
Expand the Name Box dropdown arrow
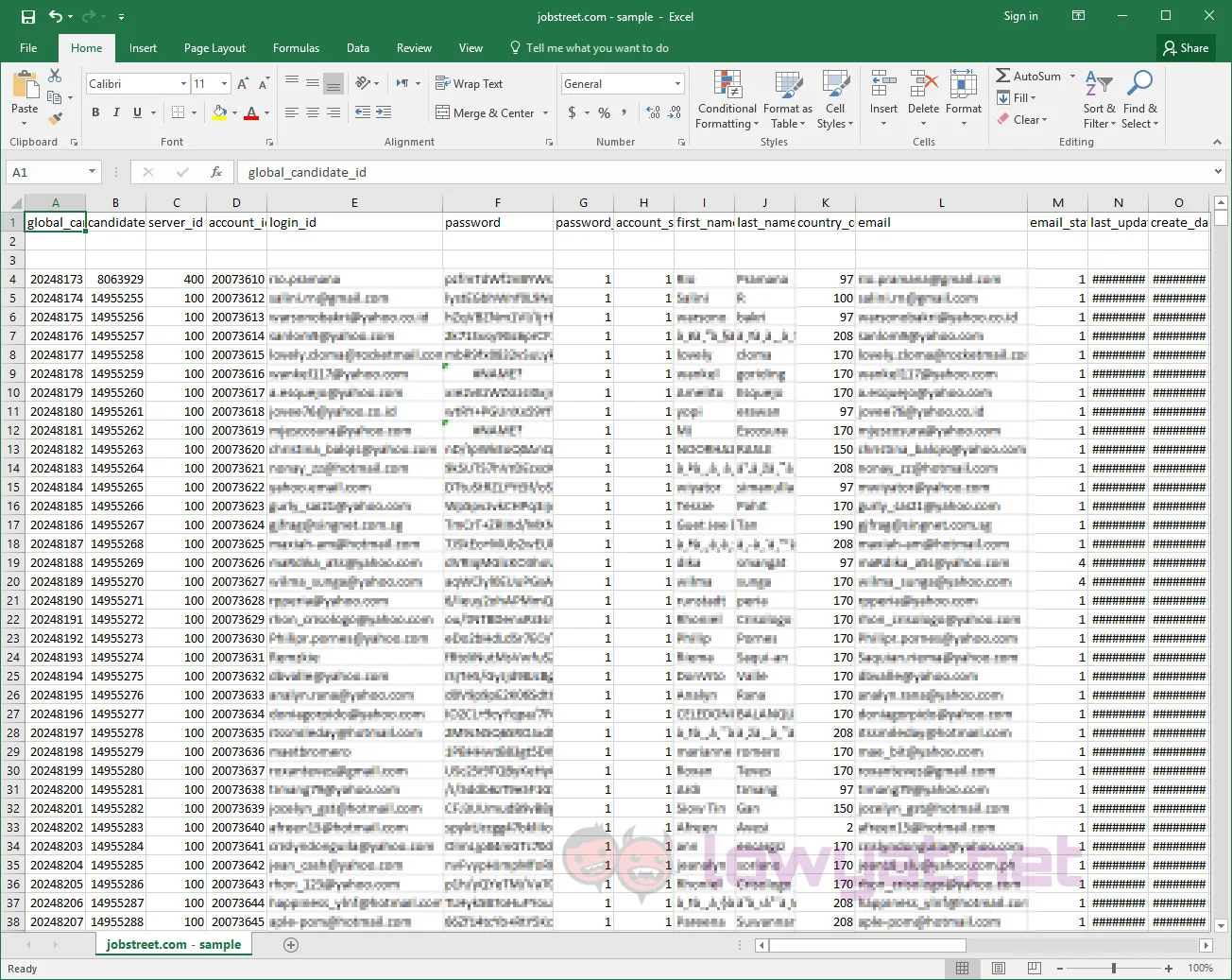coord(92,172)
